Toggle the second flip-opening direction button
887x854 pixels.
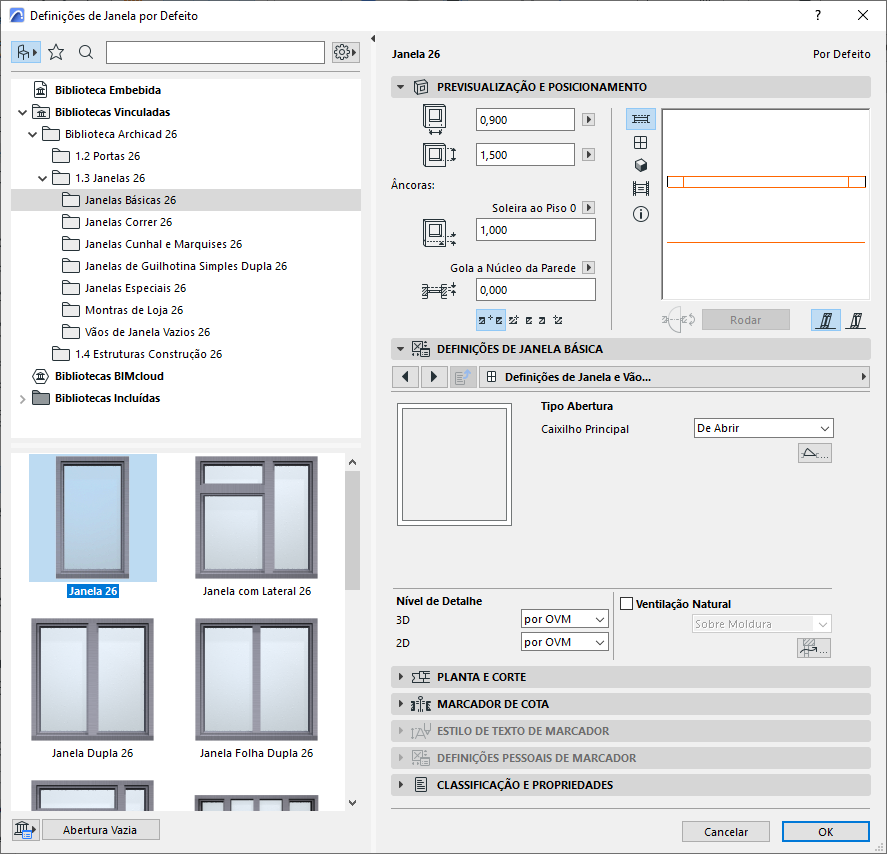click(856, 320)
